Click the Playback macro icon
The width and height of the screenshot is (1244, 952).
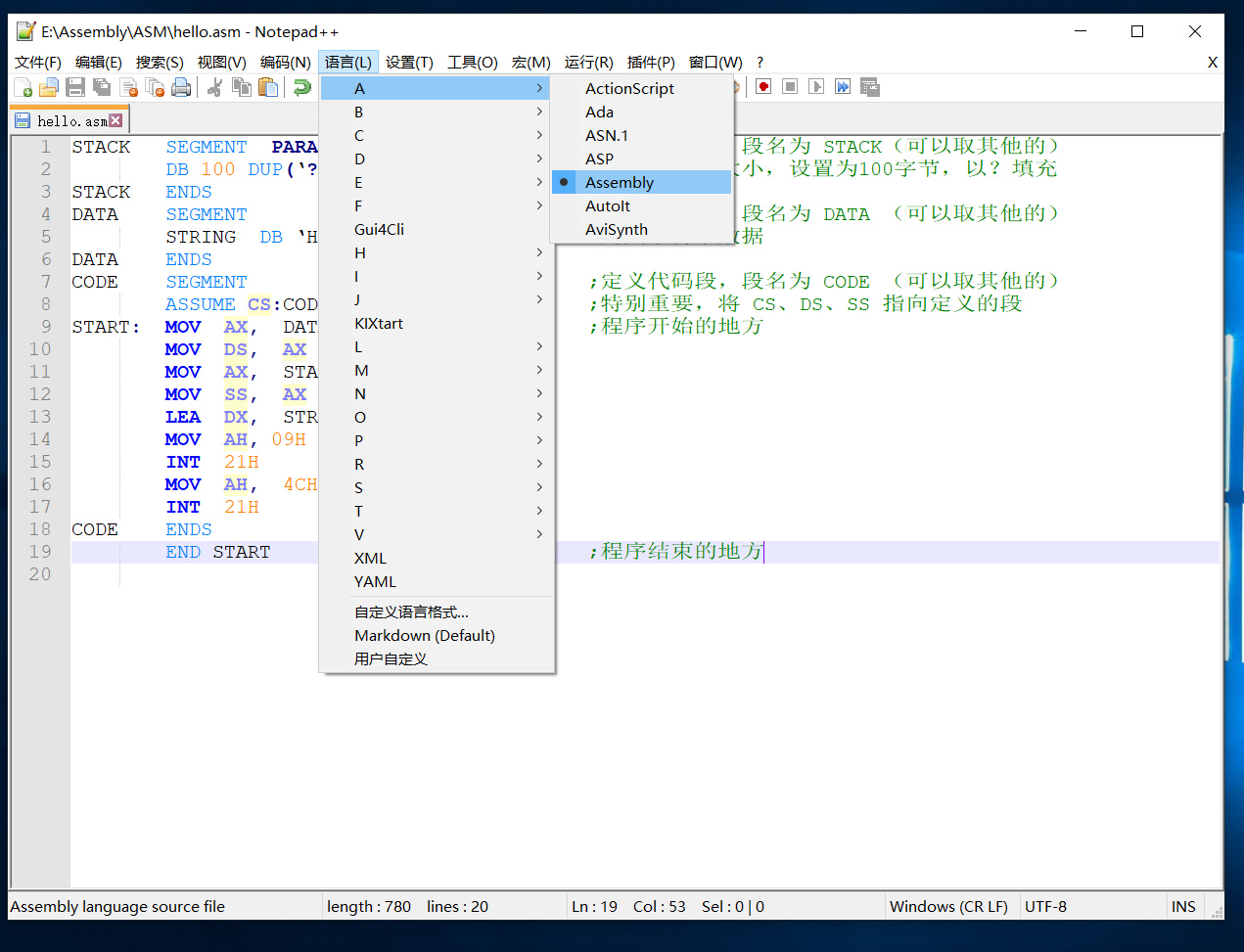816,87
